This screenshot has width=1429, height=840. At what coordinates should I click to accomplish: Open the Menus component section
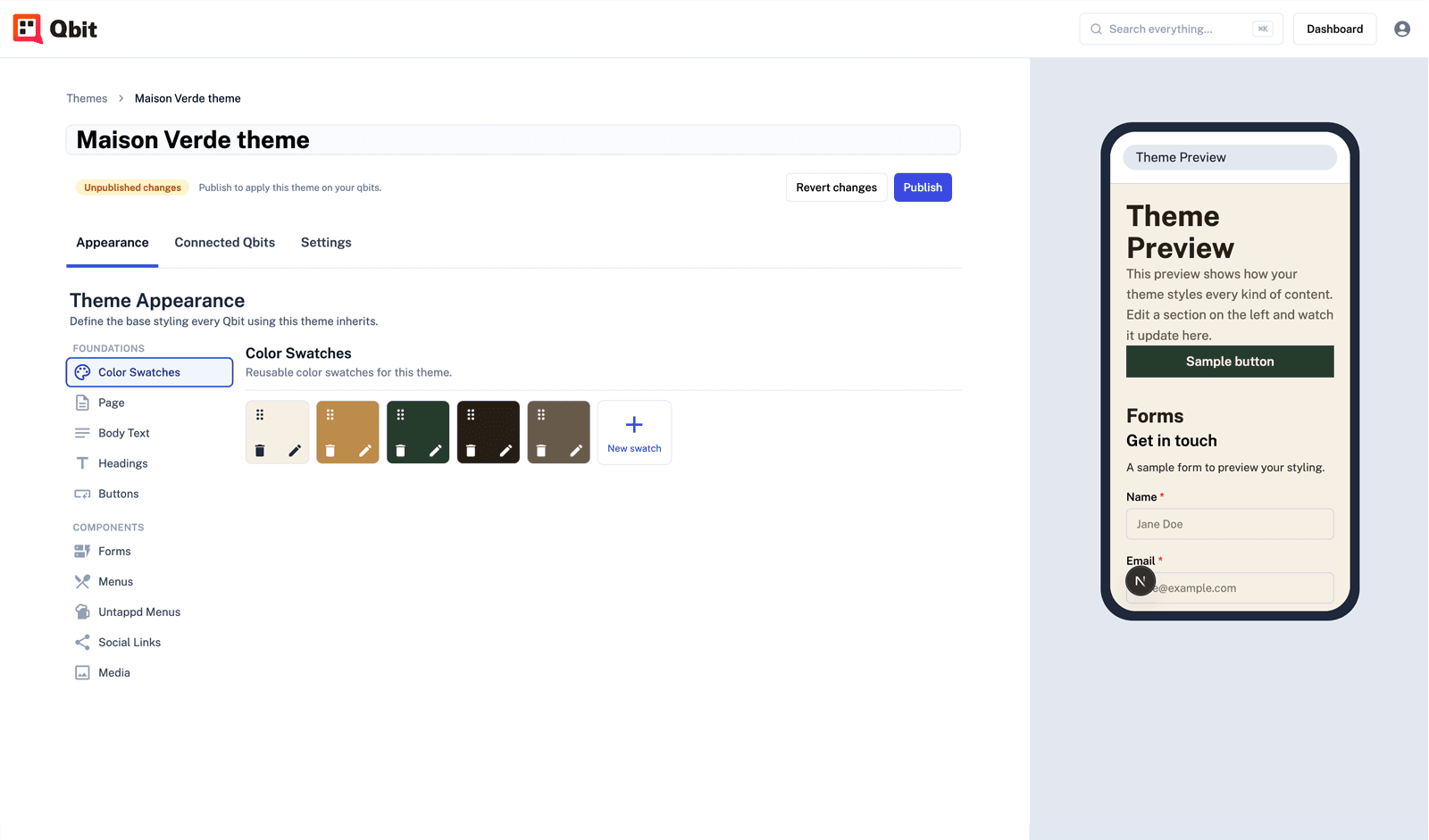click(149, 582)
